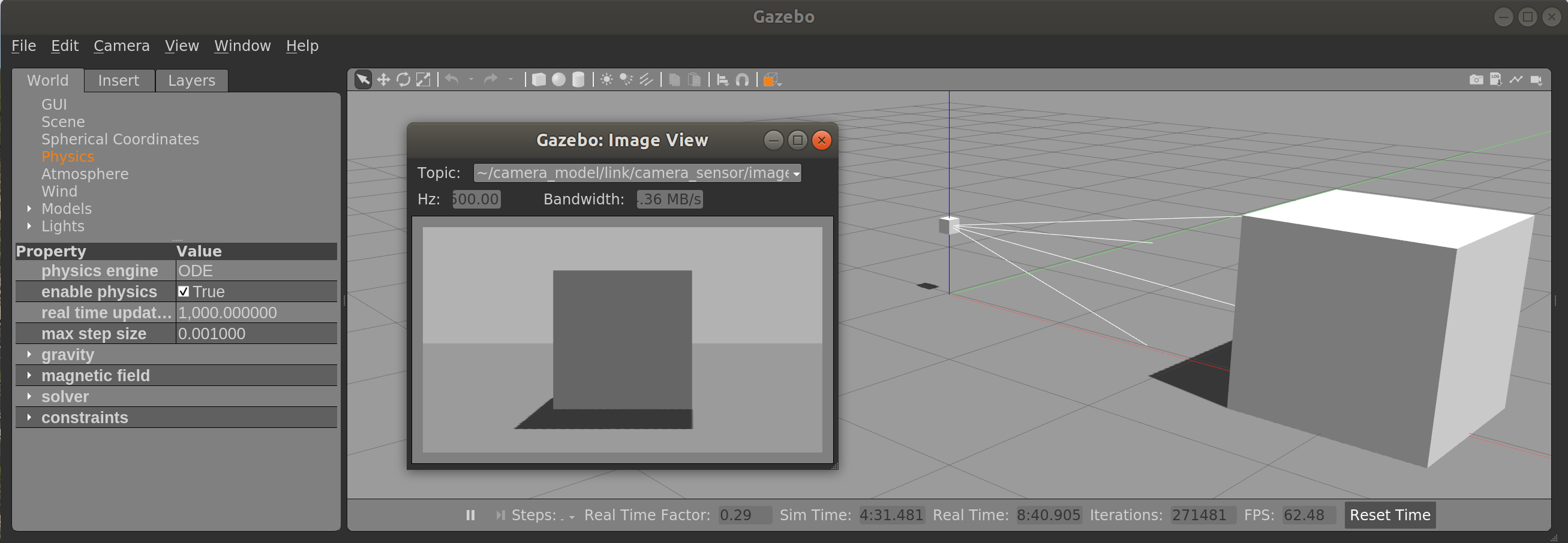
Task: Open the Edit menu
Action: [65, 46]
